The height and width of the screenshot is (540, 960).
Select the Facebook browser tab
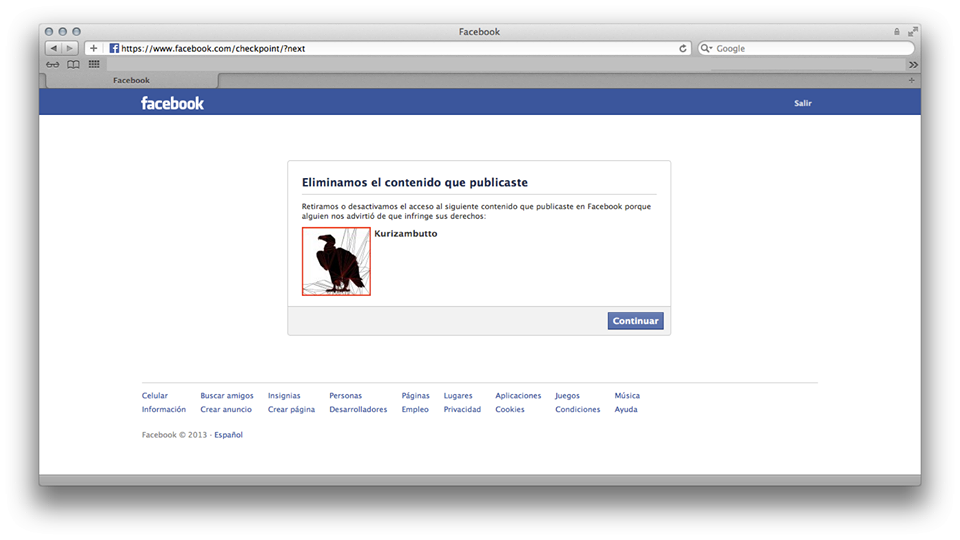[131, 80]
